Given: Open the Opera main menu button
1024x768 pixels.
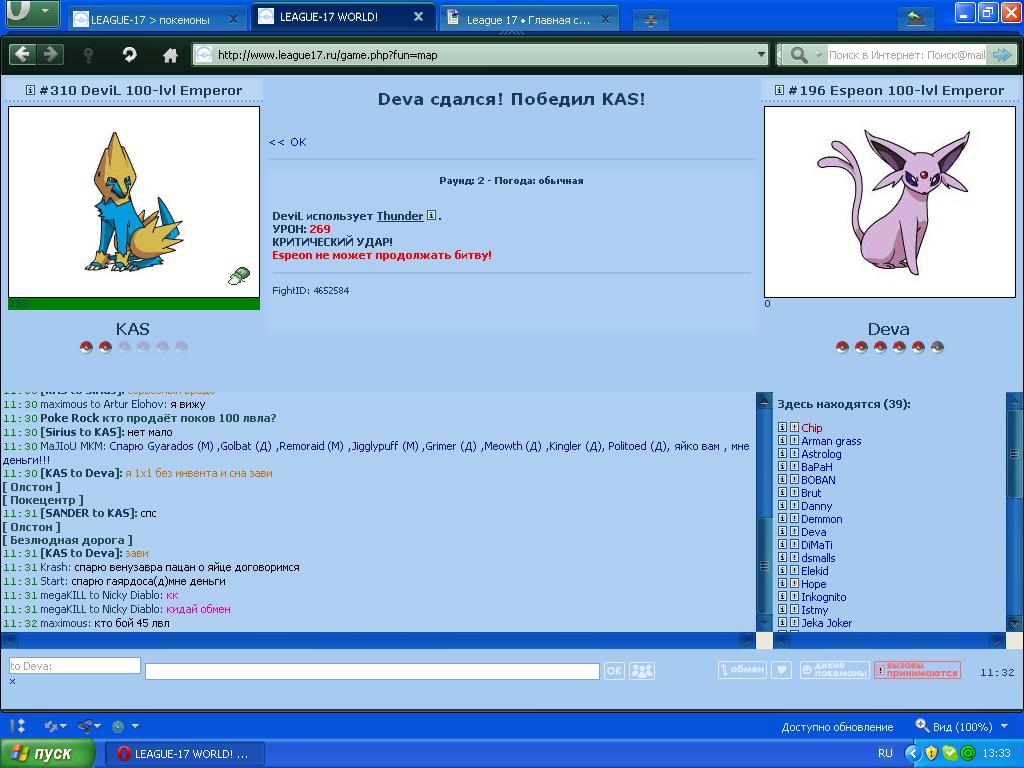Looking at the screenshot, I should [31, 13].
